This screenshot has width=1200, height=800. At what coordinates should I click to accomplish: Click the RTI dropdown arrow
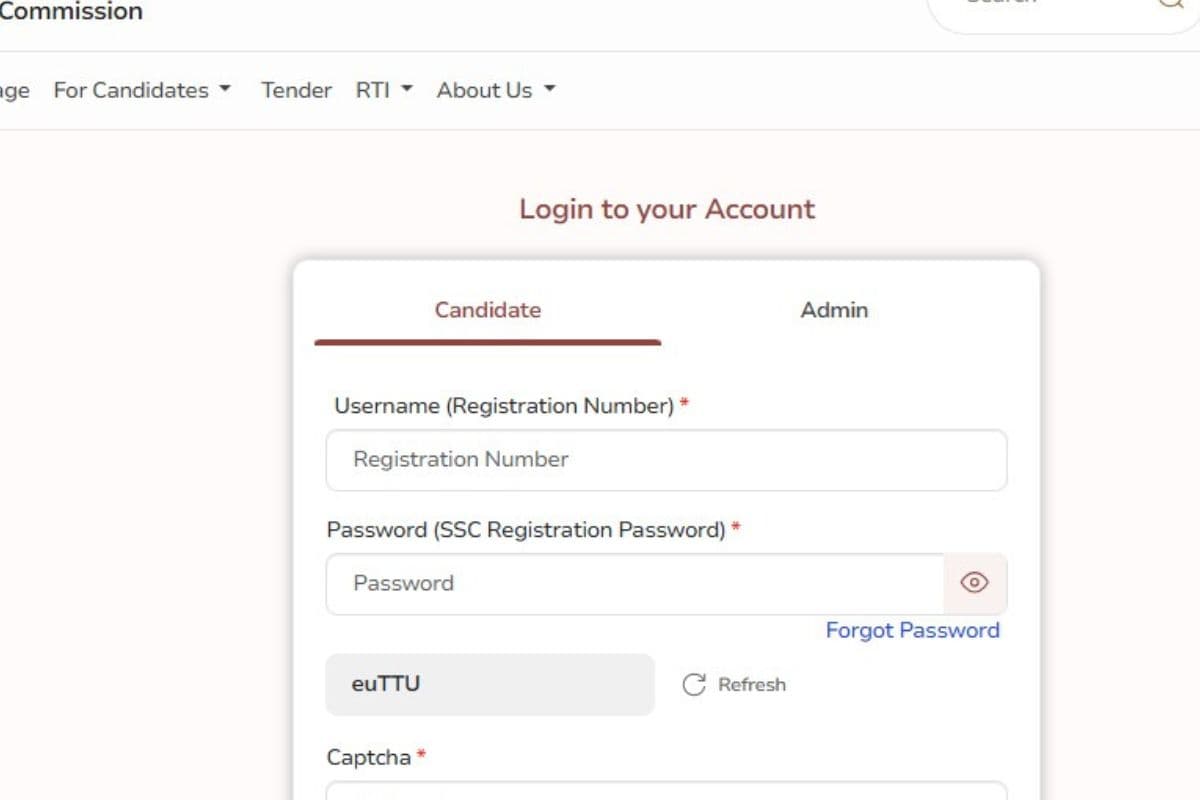point(407,90)
